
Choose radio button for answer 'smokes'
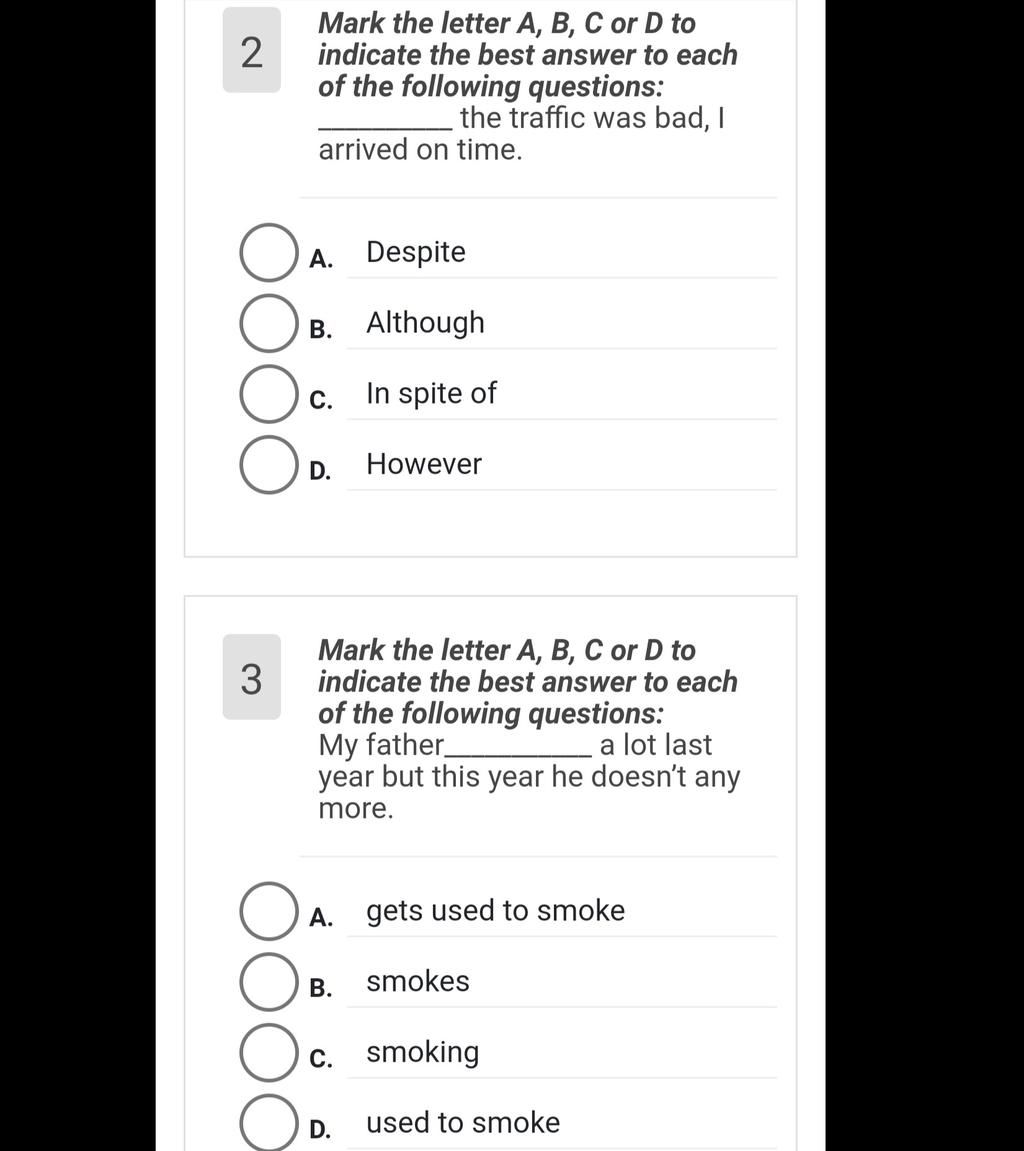pyautogui.click(x=269, y=981)
